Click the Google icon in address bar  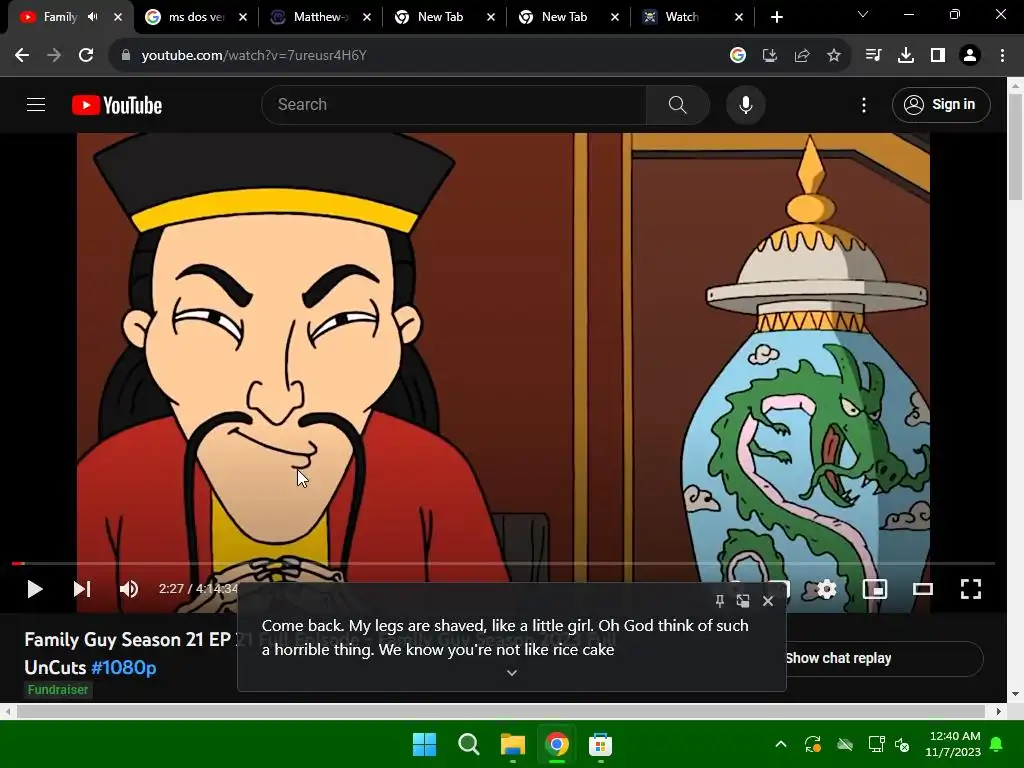[738, 56]
